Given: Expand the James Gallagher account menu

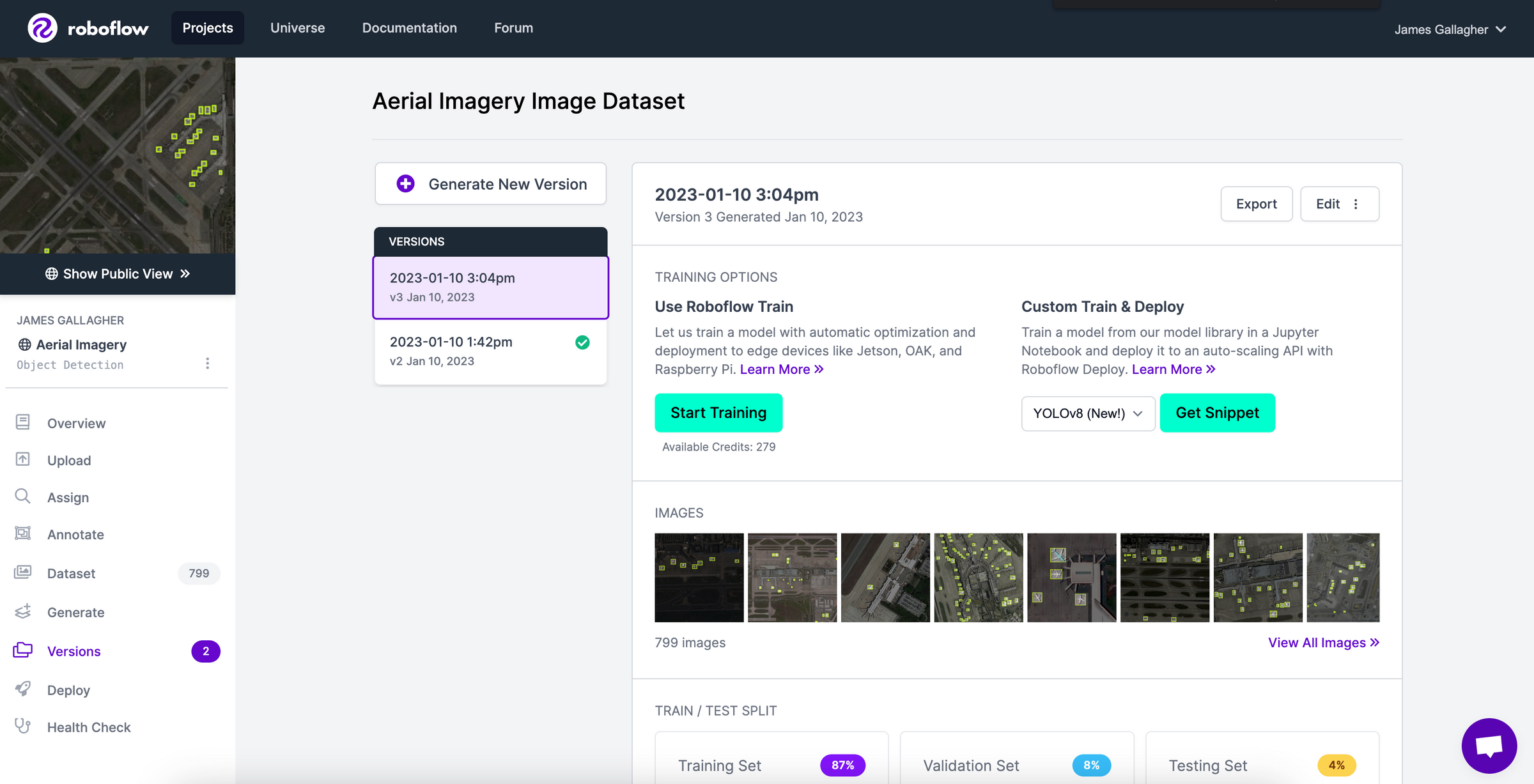Looking at the screenshot, I should (1450, 29).
